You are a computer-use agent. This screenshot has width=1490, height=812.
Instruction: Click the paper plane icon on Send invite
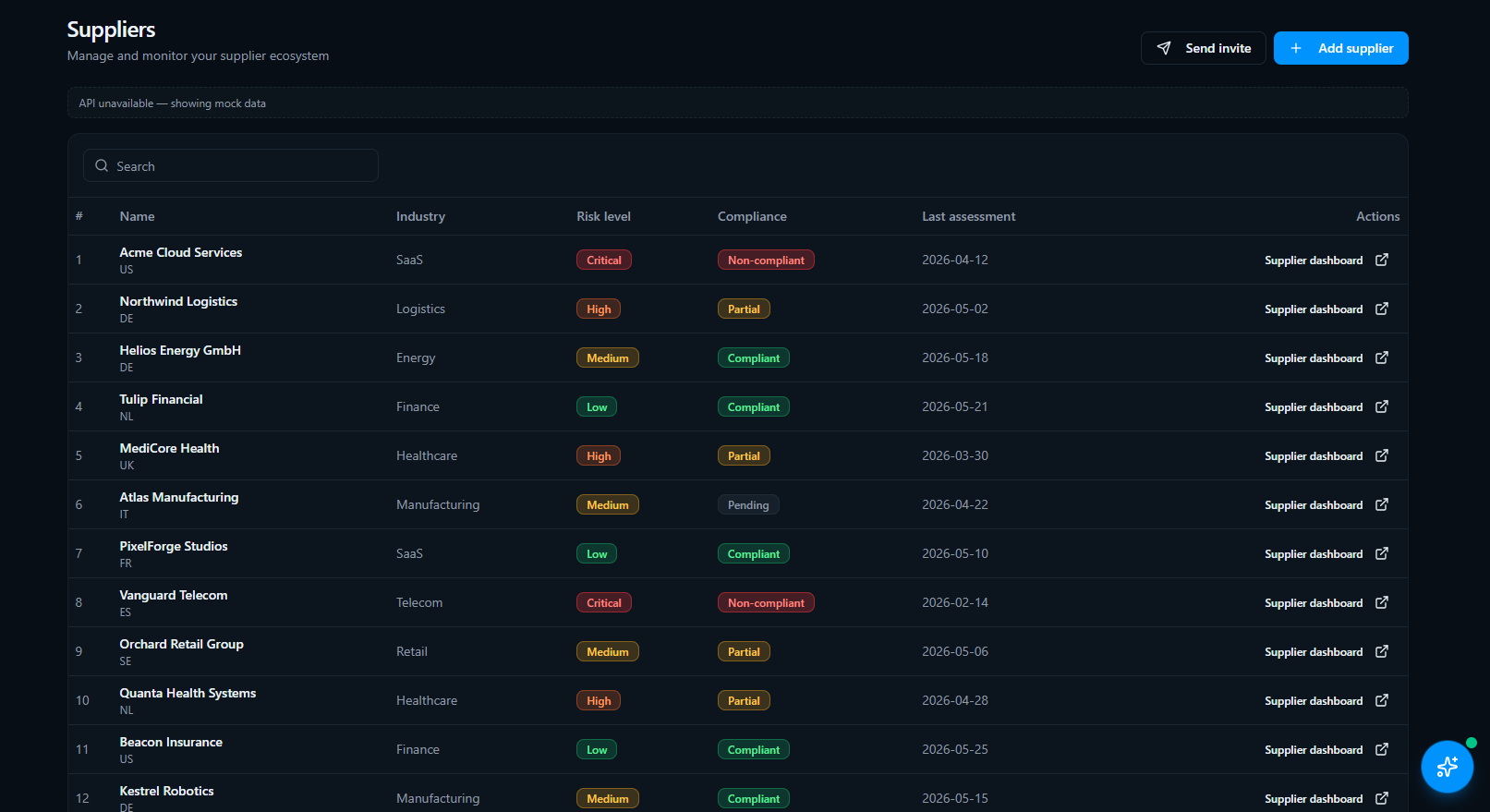[1164, 48]
